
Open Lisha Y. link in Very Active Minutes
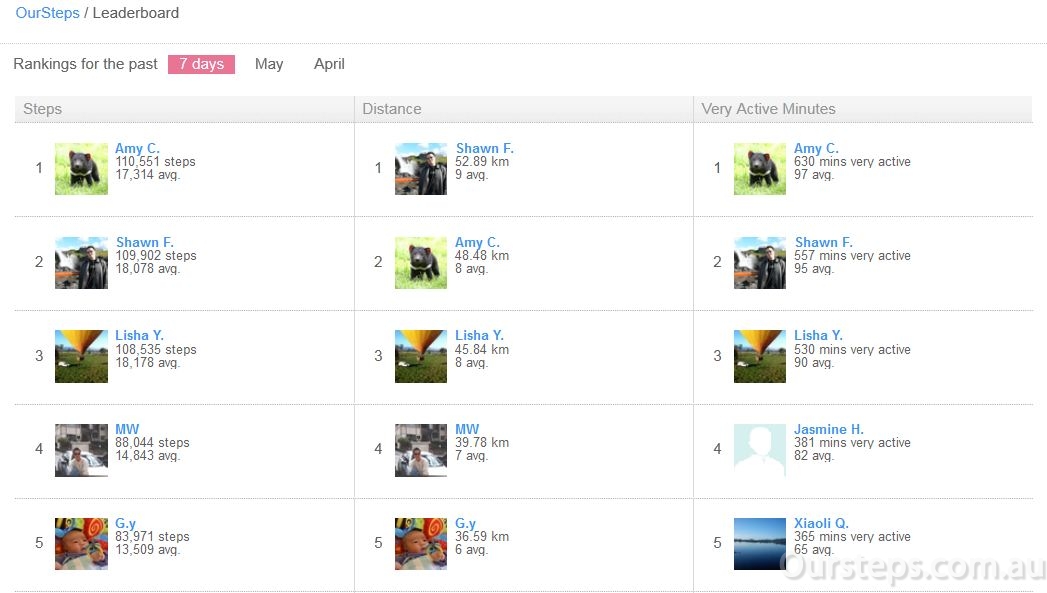818,335
